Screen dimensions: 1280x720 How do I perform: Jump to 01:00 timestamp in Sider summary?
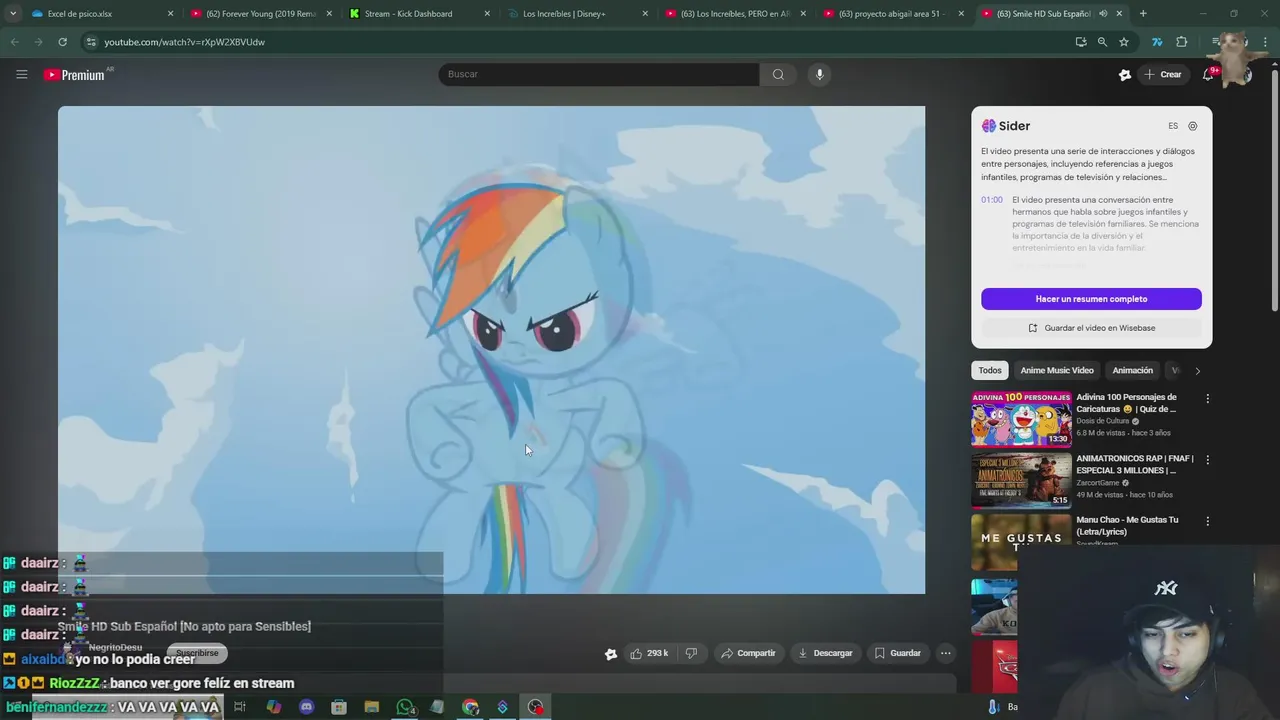click(x=992, y=200)
